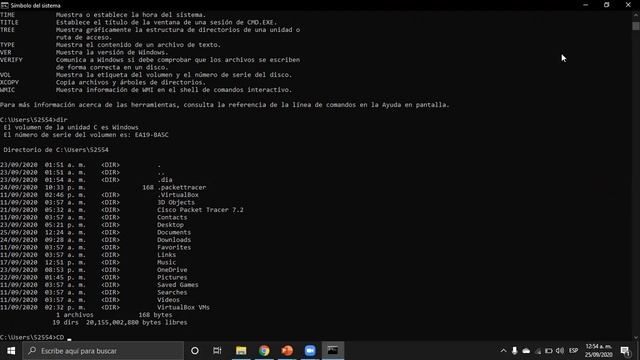
Task: Click the '3D Objects' directory entry
Action: pyautogui.click(x=176, y=202)
